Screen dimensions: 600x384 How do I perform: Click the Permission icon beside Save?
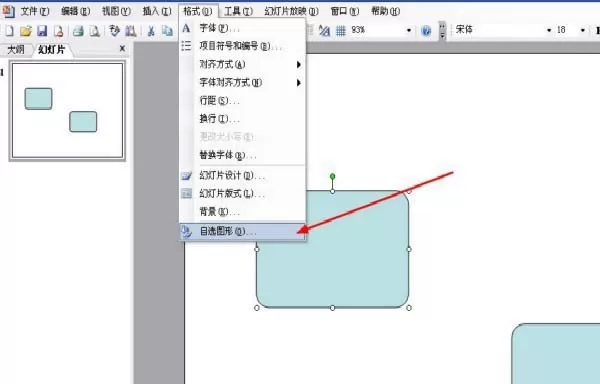point(59,31)
